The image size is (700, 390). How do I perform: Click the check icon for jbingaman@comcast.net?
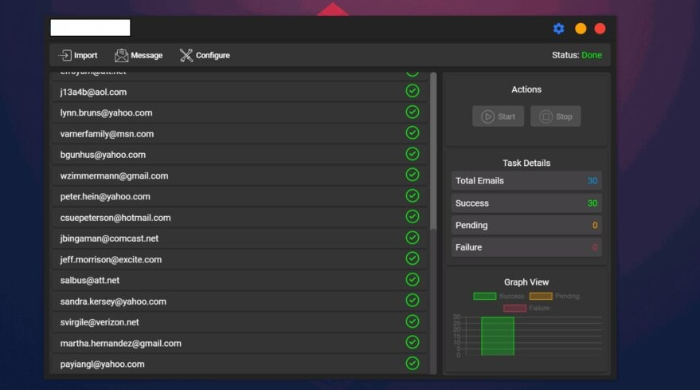(412, 238)
